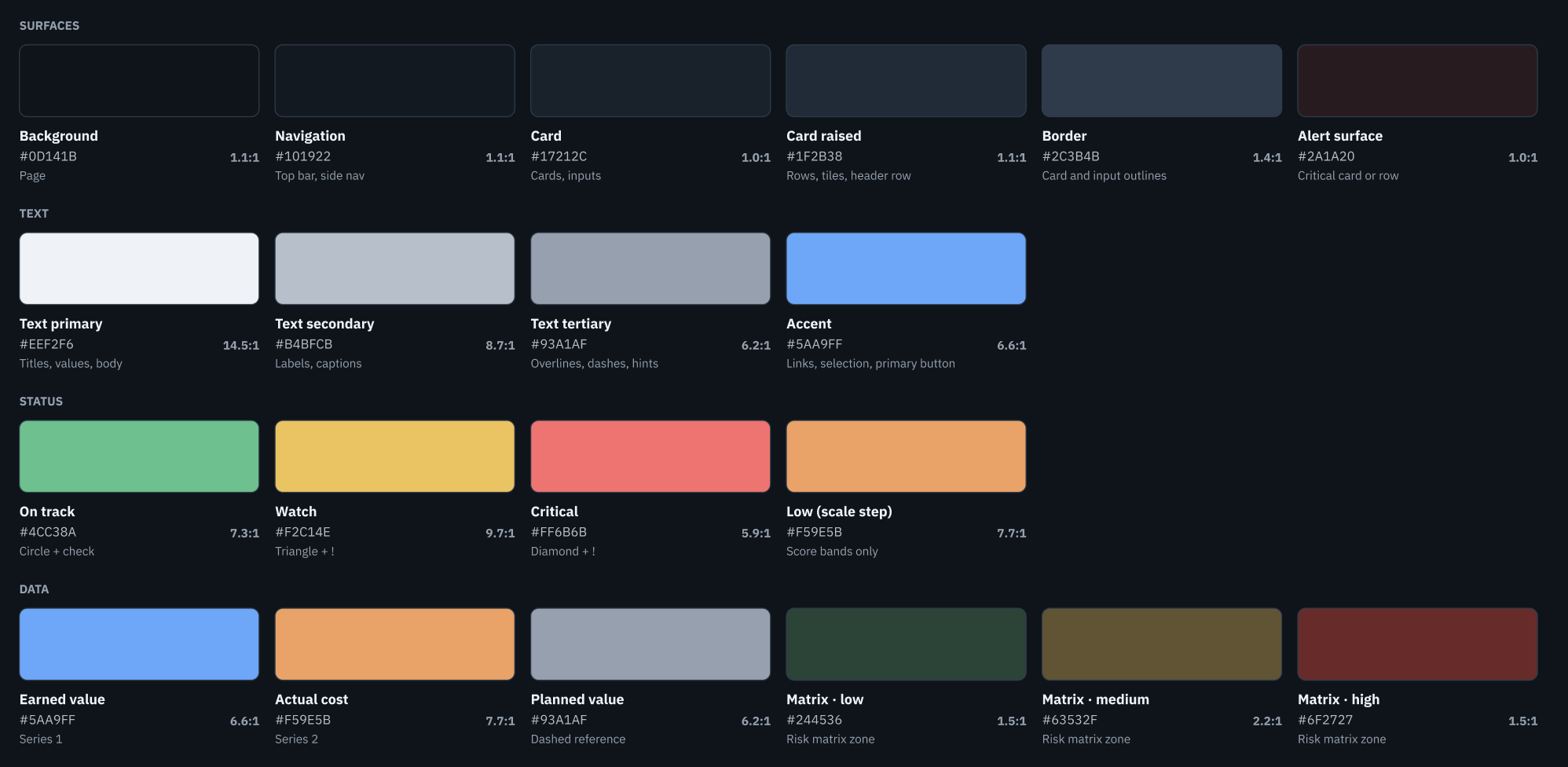Viewport: 1568px width, 767px height.
Task: Click hex code #244536
Action: click(815, 720)
